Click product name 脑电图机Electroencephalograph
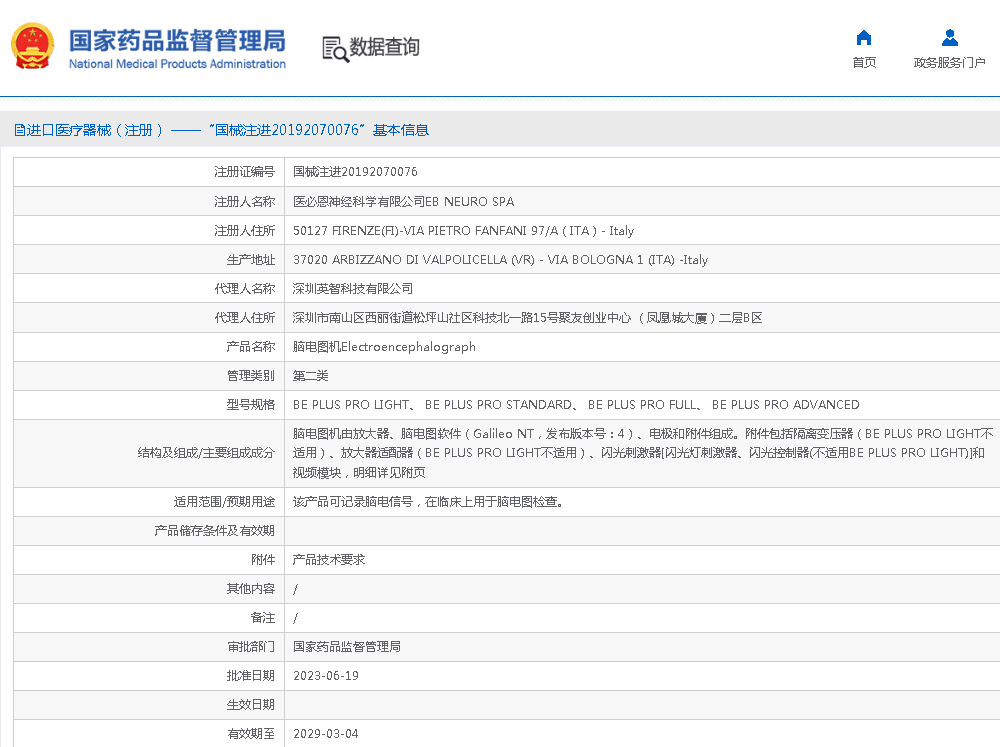The height and width of the screenshot is (747, 1000). [384, 347]
